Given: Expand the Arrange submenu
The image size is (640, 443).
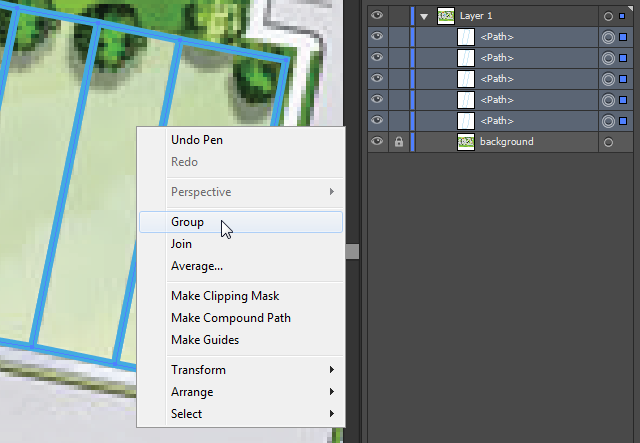Looking at the screenshot, I should pyautogui.click(x=241, y=392).
